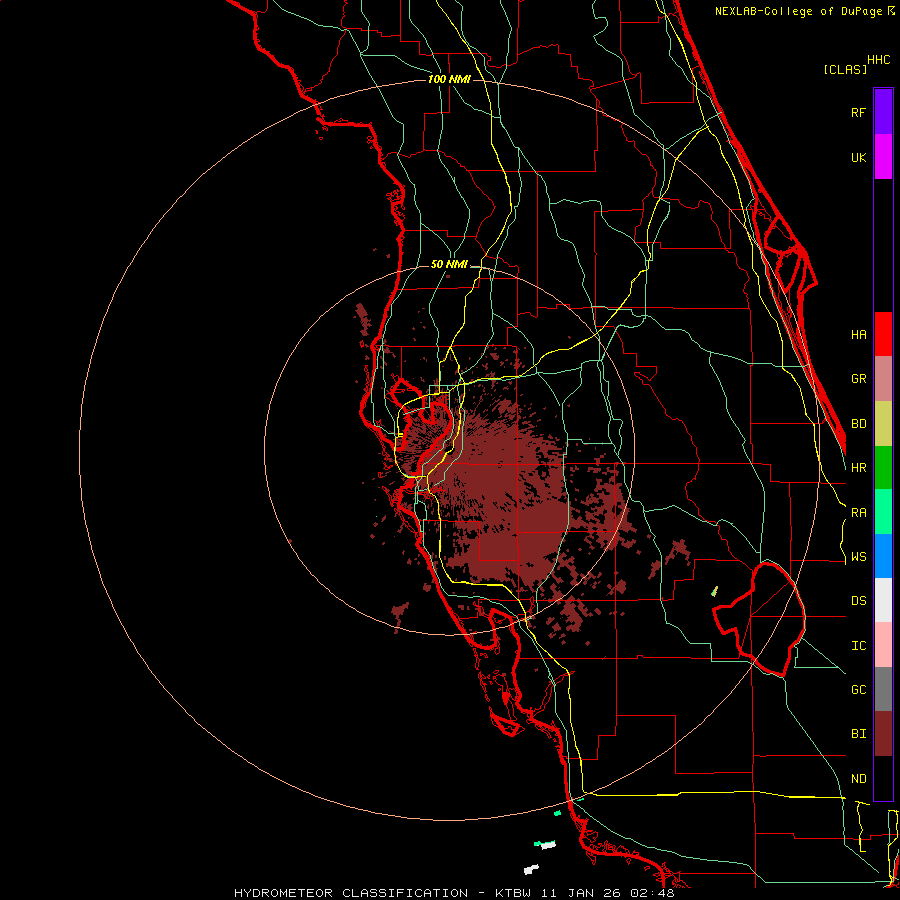Click the KTBW radar site identifier
This screenshot has width=900, height=900.
[x=515, y=893]
